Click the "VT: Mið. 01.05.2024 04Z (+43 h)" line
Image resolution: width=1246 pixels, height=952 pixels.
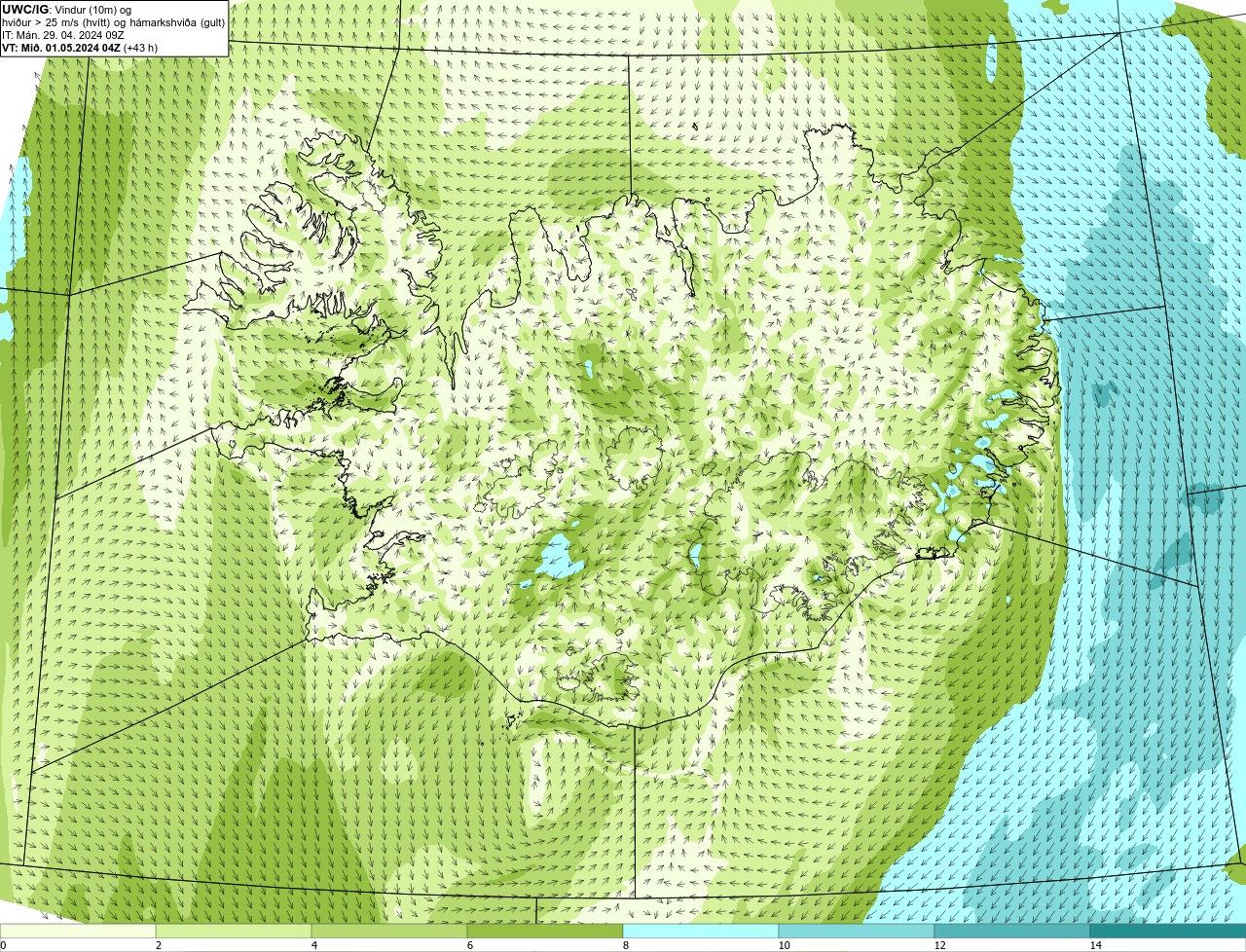(80, 48)
